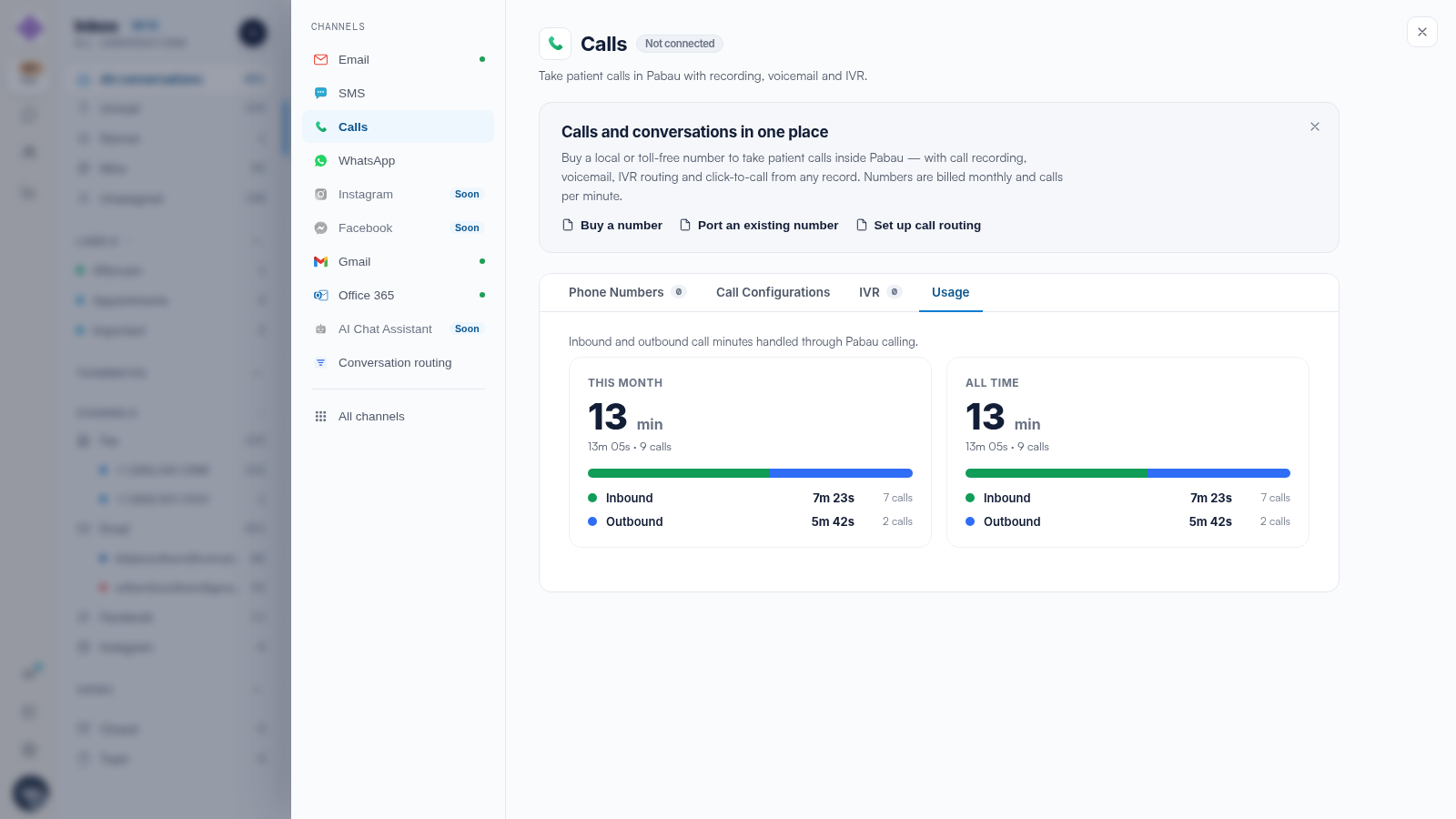Viewport: 1456px width, 819px height.
Task: Click the blue outbound segment of This Month bar
Action: [x=841, y=473]
